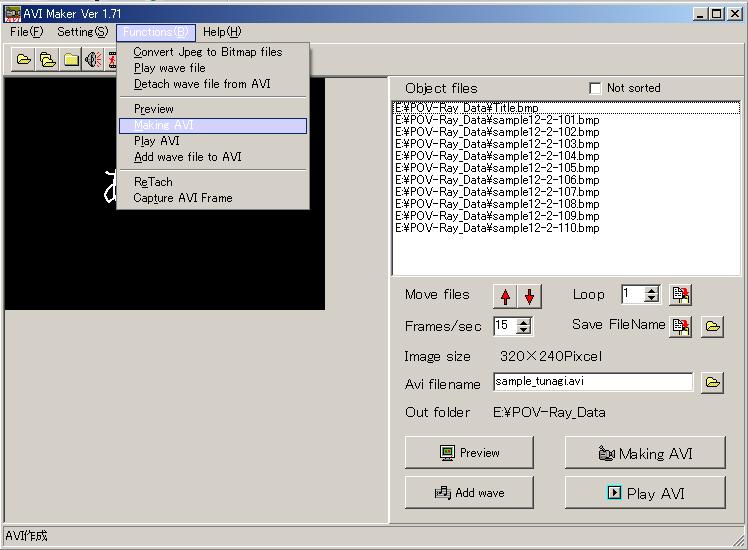
Task: Click the Play AVI button at the bottom
Action: (645, 492)
